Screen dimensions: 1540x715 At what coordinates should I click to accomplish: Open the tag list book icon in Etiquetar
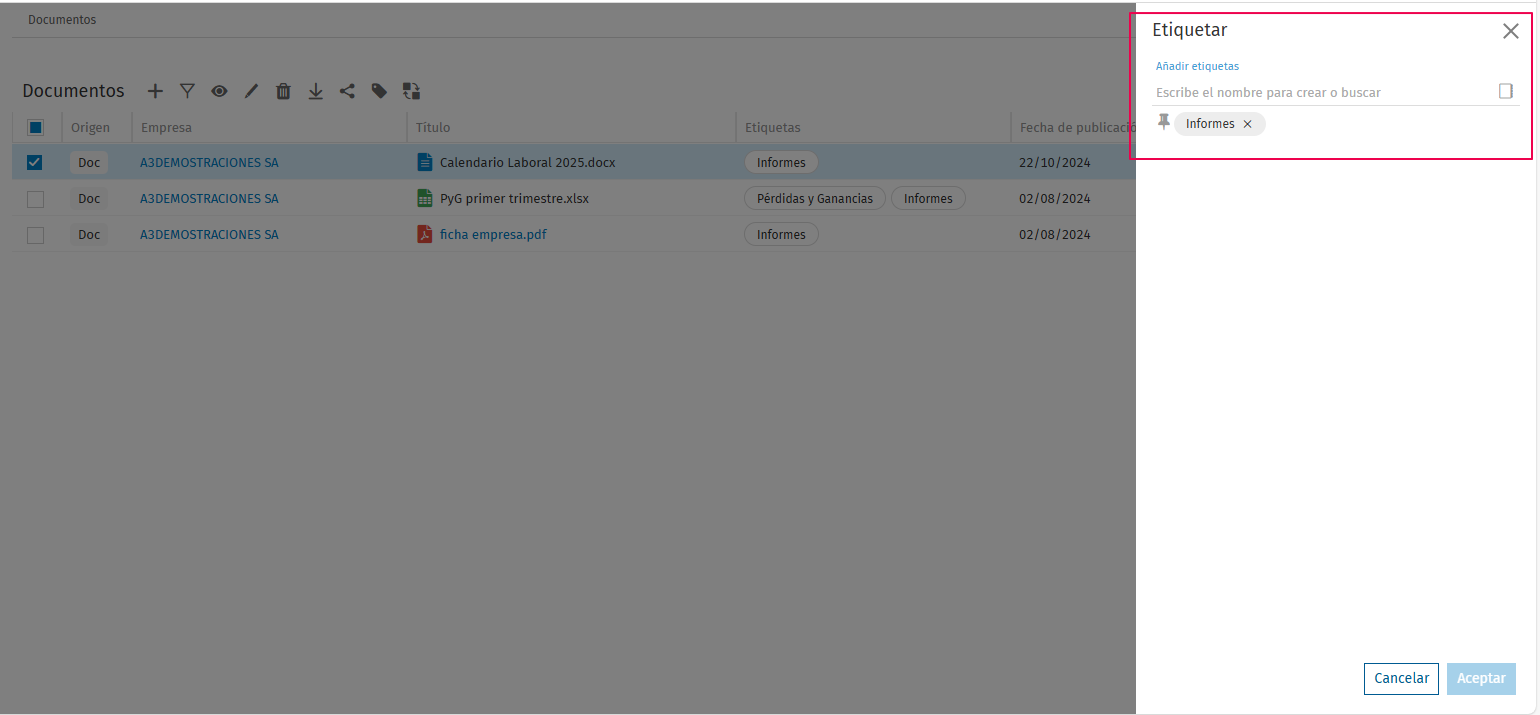(x=1506, y=91)
